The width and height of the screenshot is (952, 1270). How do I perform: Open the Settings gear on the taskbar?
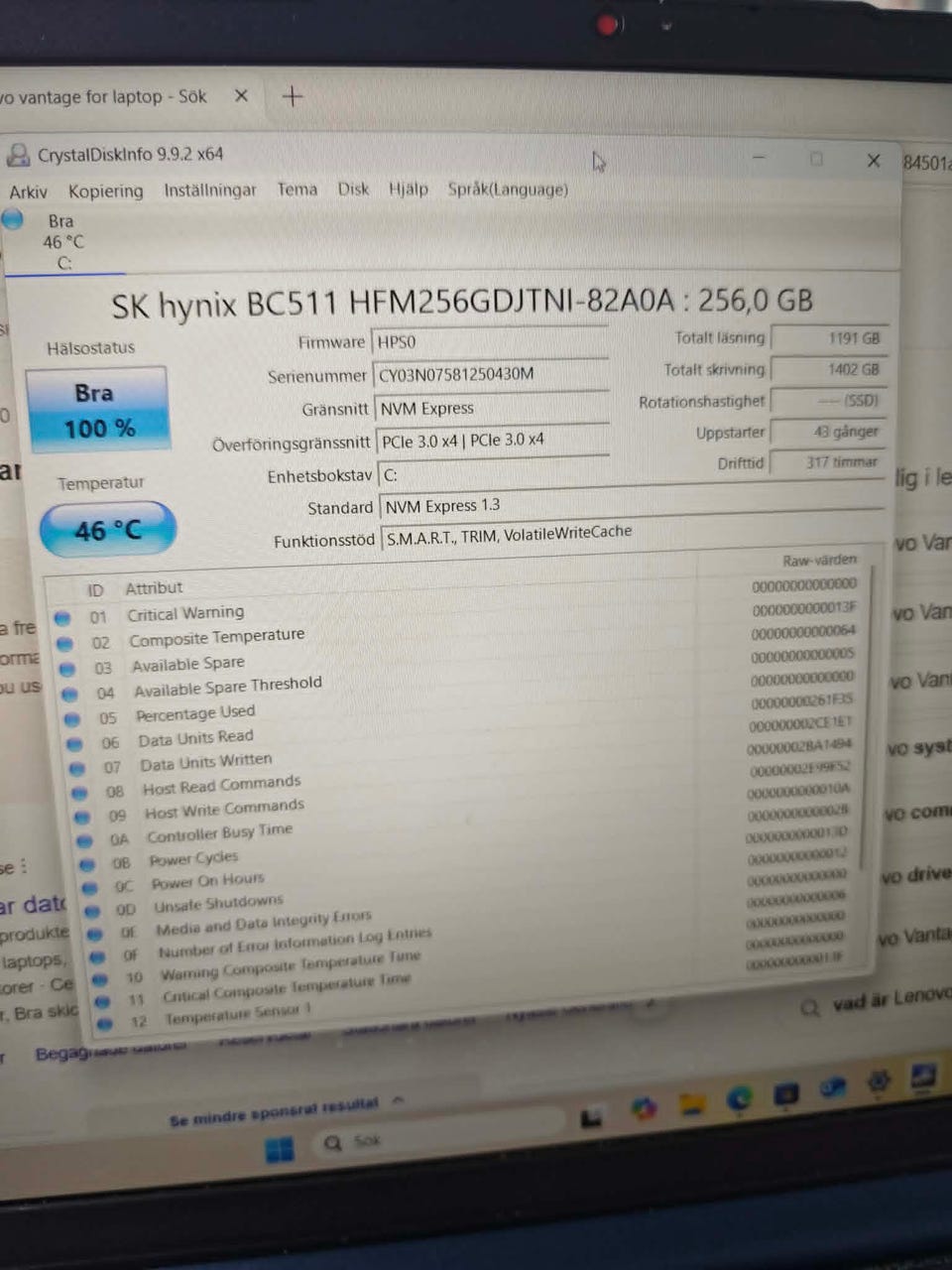point(879,1081)
